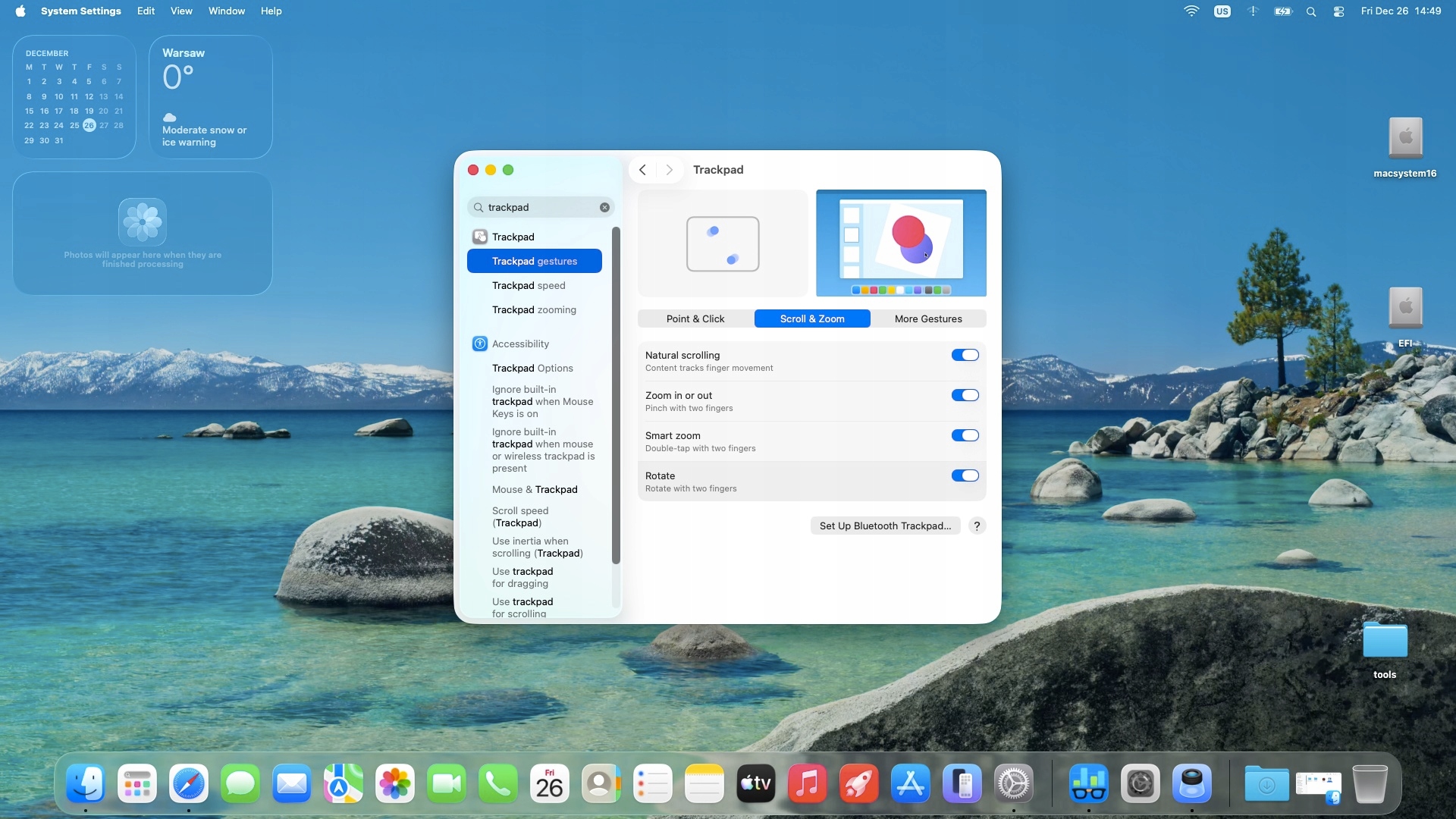This screenshot has height=819, width=1456.
Task: Click the clear search field icon
Action: click(x=604, y=207)
